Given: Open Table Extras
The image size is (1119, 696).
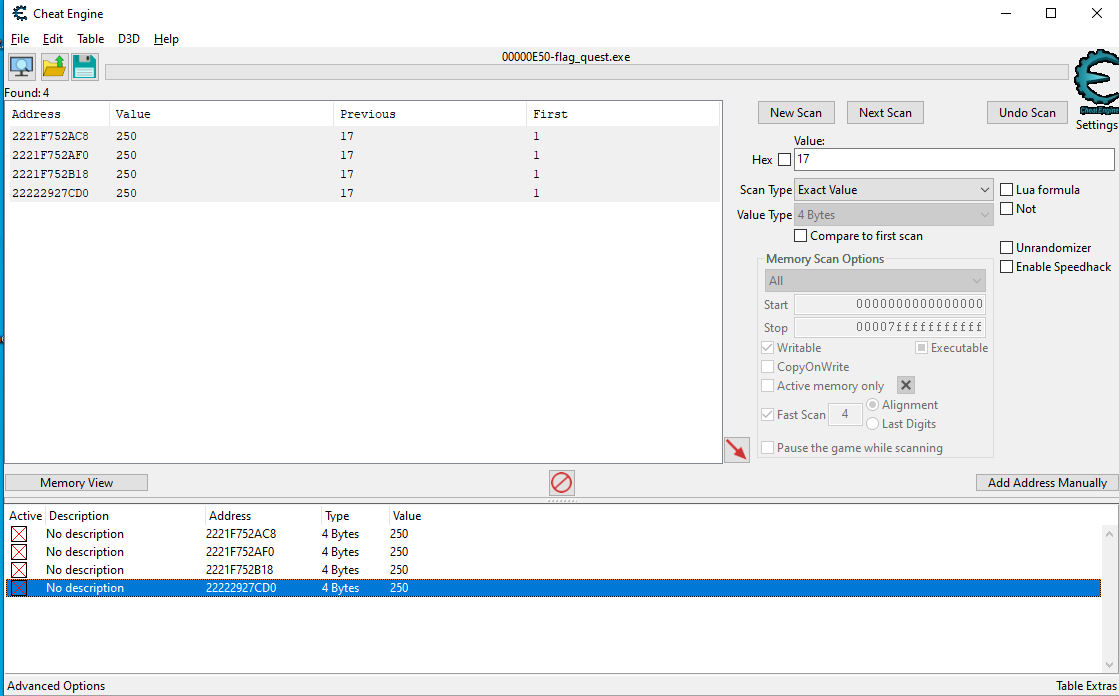Looking at the screenshot, I should point(1086,686).
